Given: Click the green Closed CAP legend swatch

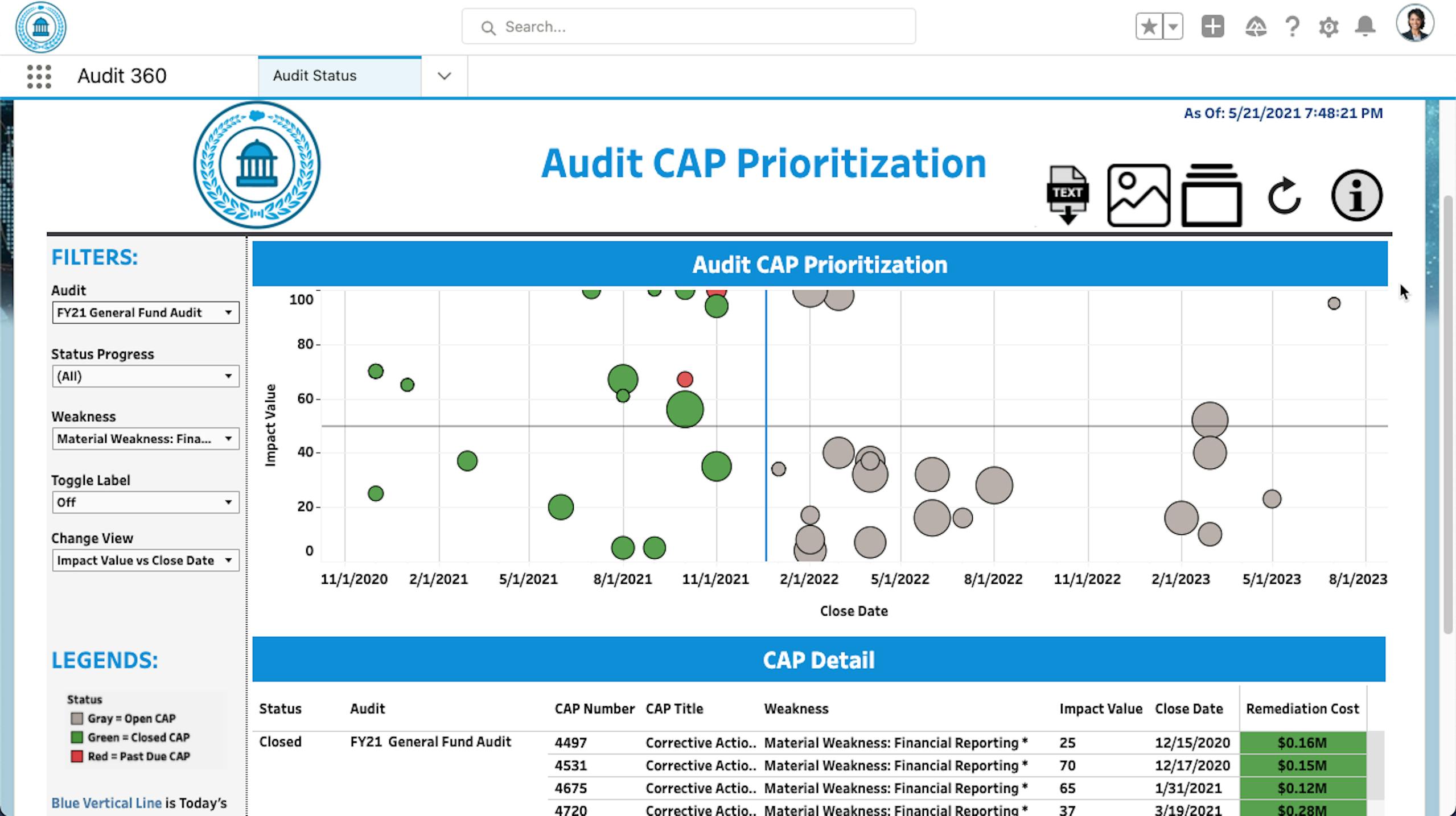Looking at the screenshot, I should (x=77, y=737).
